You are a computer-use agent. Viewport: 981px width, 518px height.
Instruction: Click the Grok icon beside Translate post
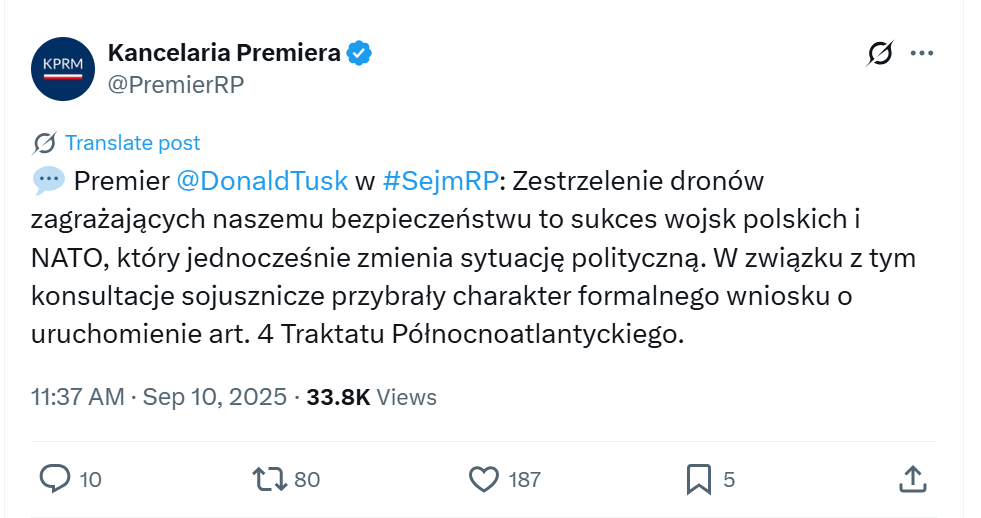45,143
